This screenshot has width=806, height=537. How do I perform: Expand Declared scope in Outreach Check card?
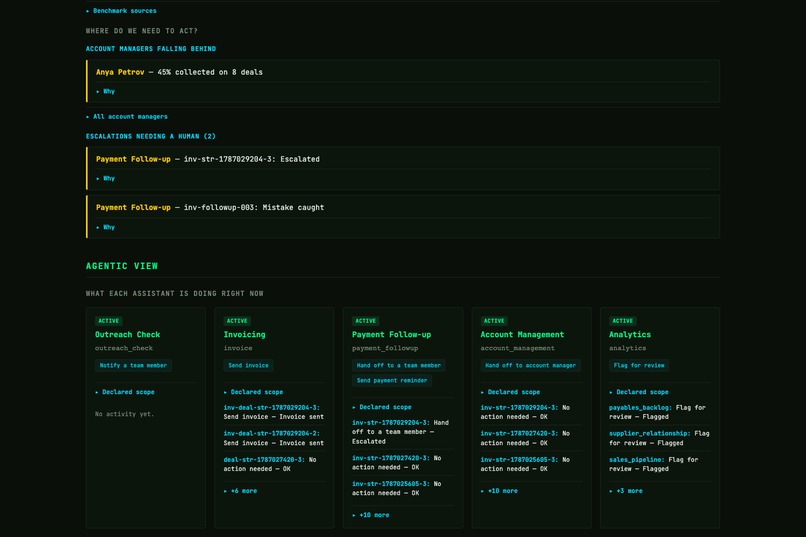click(125, 392)
